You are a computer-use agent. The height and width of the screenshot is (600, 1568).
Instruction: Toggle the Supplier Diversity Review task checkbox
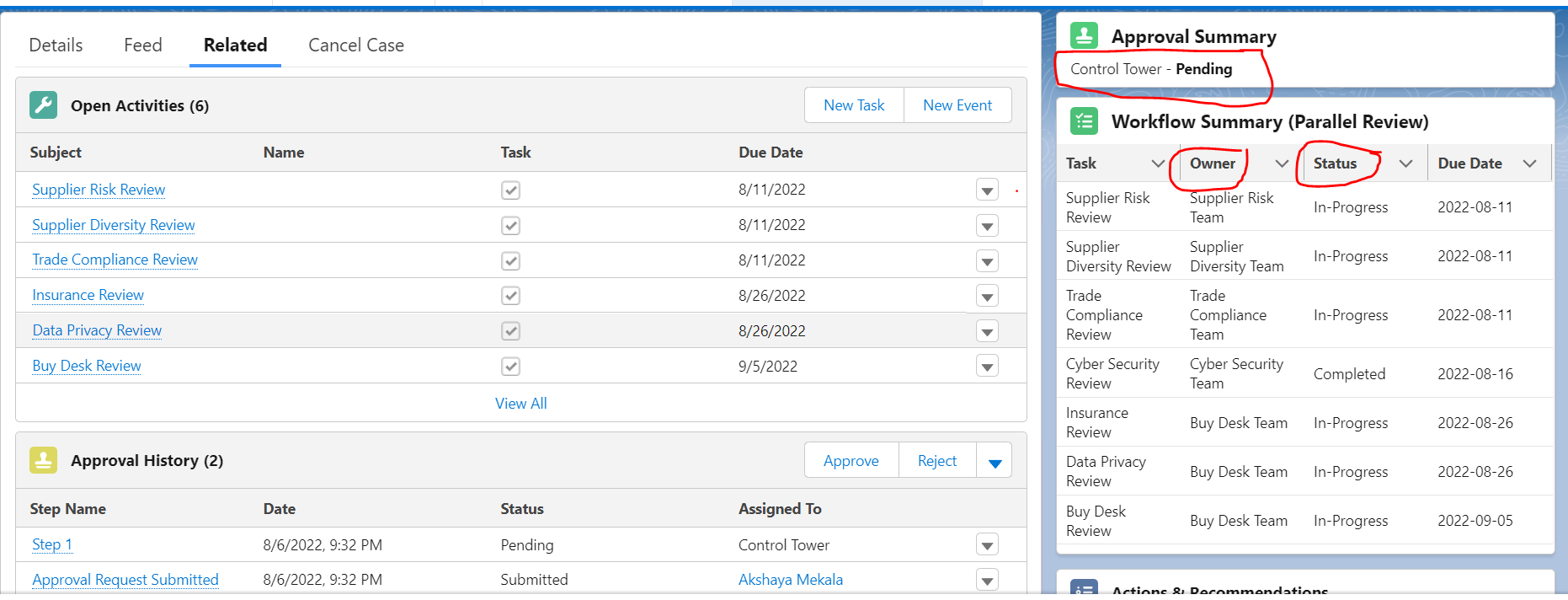[510, 226]
